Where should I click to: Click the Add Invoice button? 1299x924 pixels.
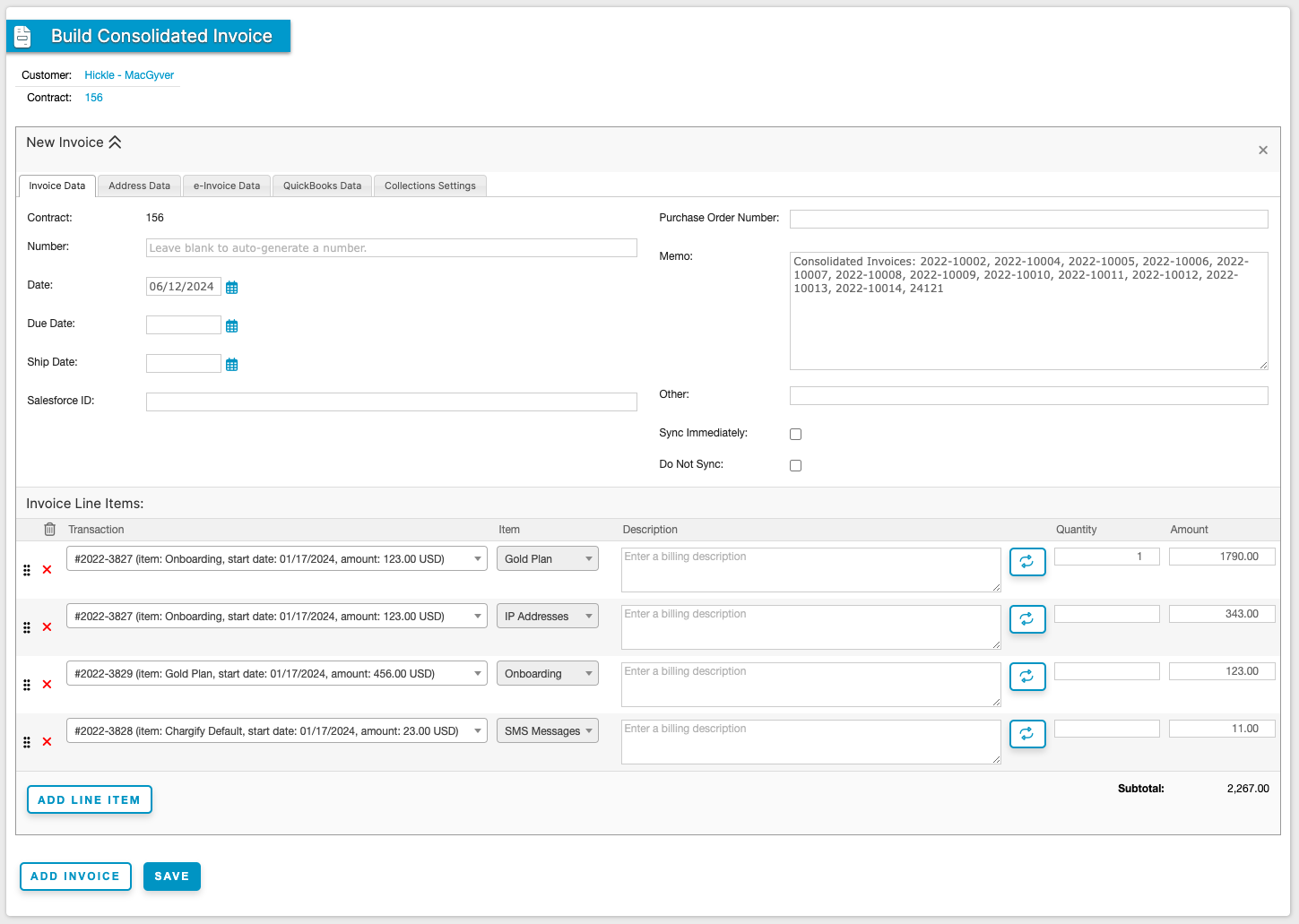tap(75, 877)
